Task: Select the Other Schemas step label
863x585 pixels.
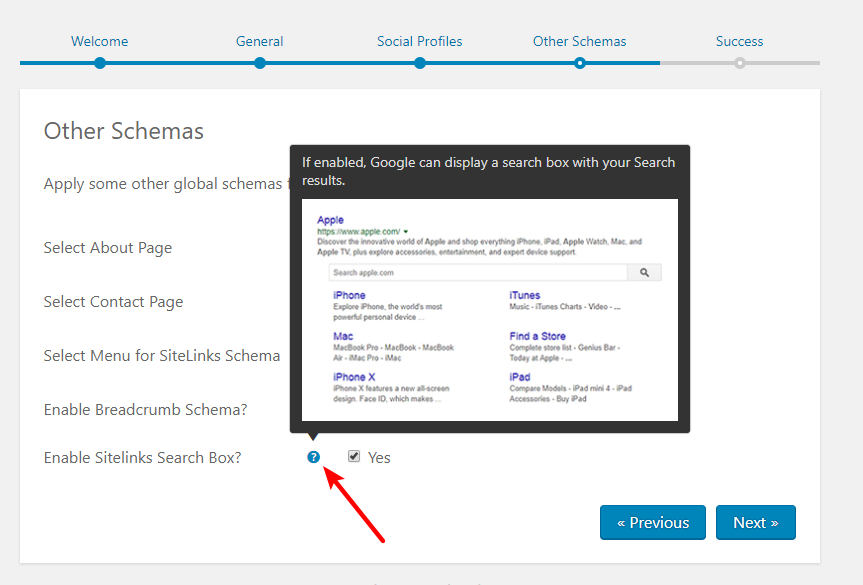Action: click(x=580, y=41)
